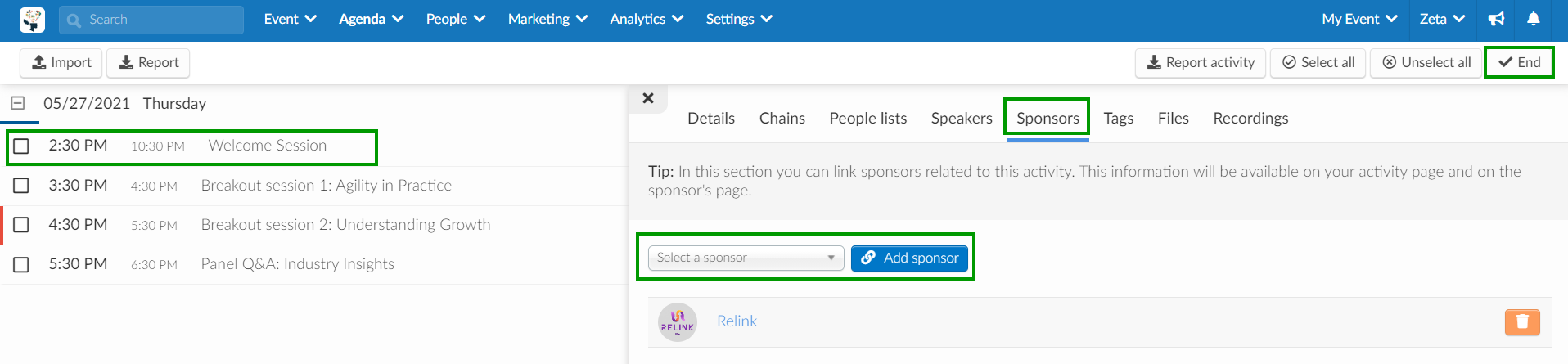Click the Search input field
The width and height of the screenshot is (1568, 364).
151,20
